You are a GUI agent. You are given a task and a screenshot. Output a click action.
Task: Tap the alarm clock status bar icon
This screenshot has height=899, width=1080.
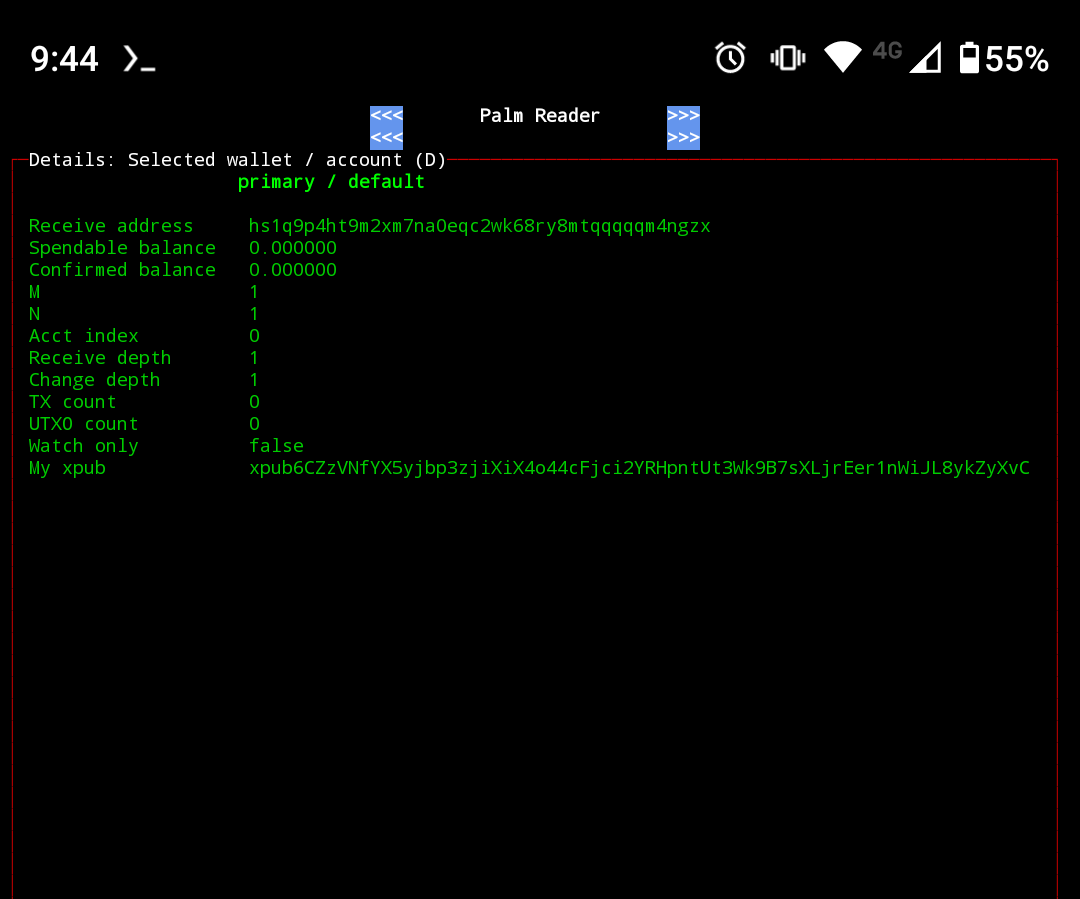tap(730, 58)
